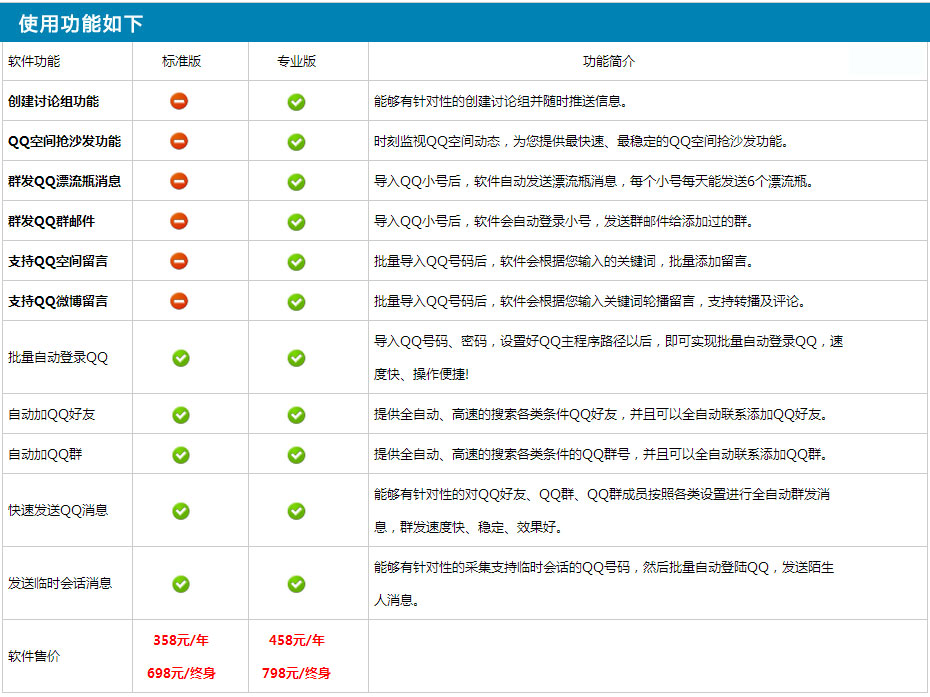Select the 批量自动登录QQ feature name
Image resolution: width=930 pixels, height=697 pixels.
click(x=58, y=358)
